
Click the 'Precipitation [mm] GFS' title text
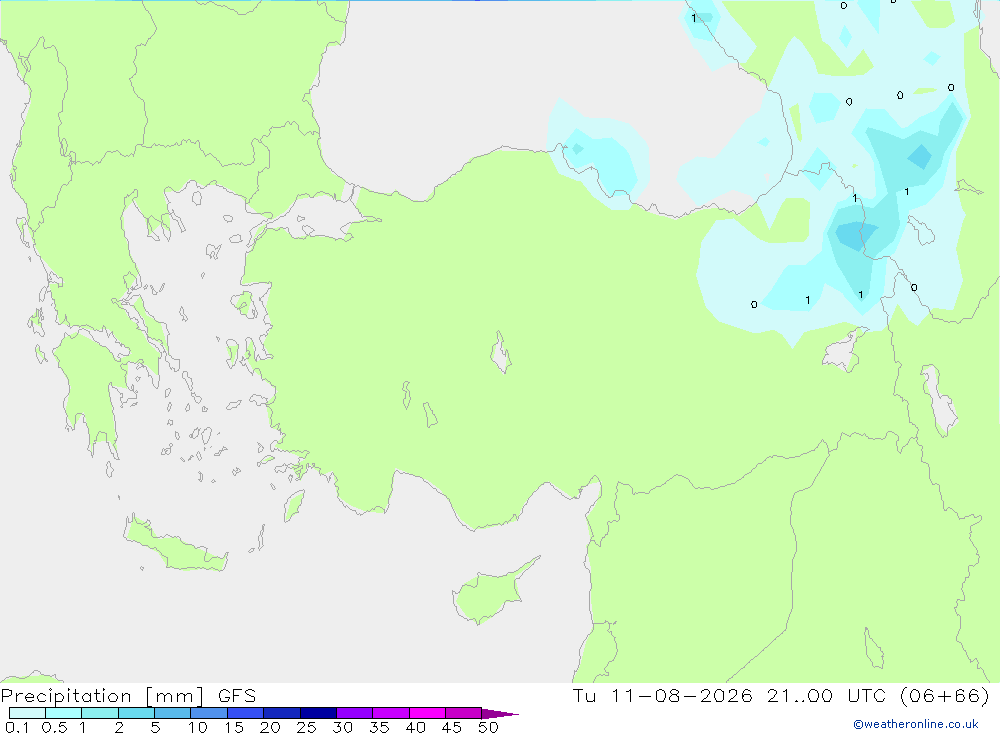(x=128, y=696)
